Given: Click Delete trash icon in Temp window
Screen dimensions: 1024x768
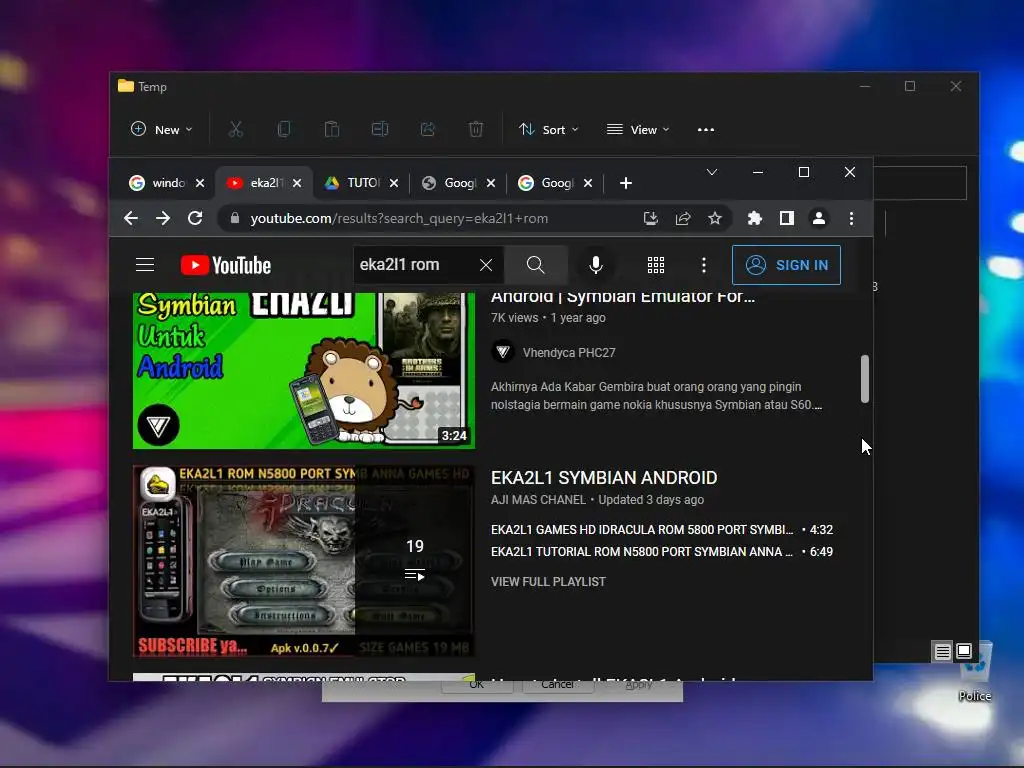Looking at the screenshot, I should (476, 129).
